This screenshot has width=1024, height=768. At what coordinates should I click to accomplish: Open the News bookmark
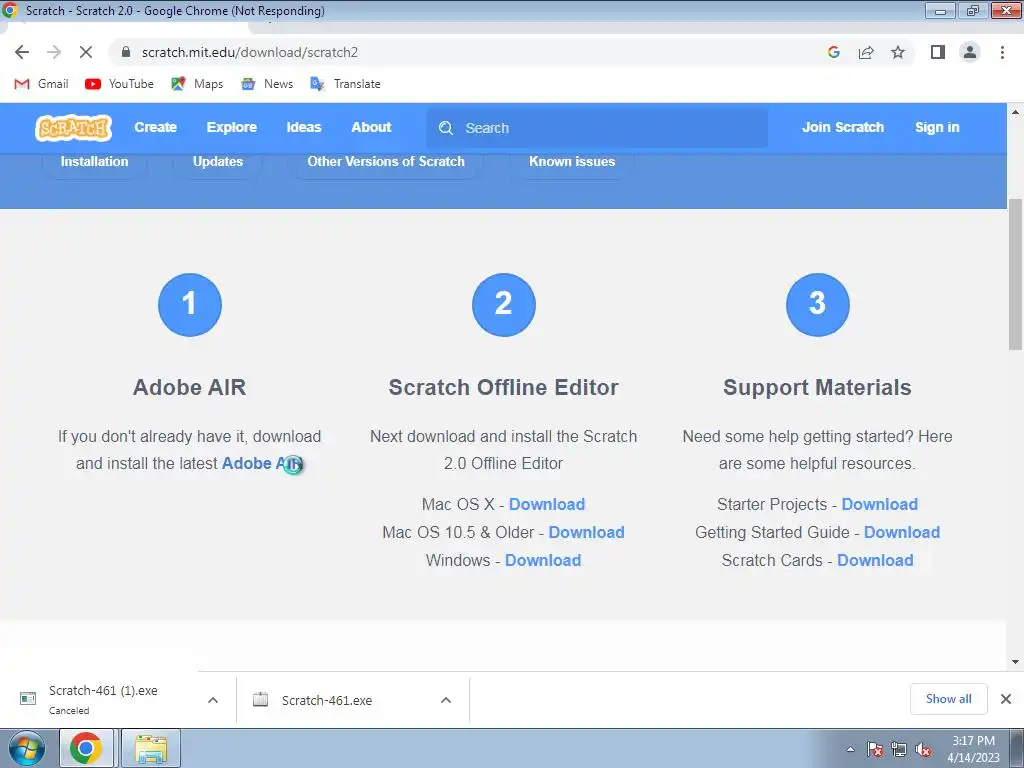click(x=267, y=84)
